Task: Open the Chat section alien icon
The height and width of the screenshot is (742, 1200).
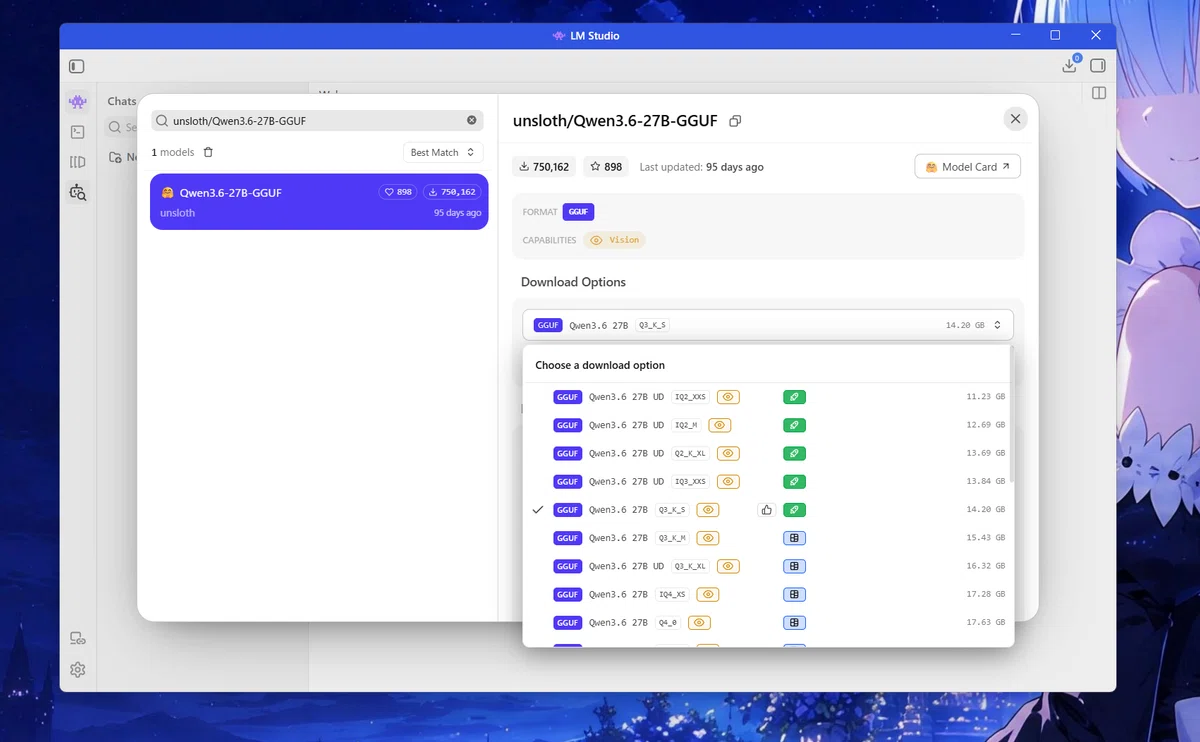Action: click(77, 102)
